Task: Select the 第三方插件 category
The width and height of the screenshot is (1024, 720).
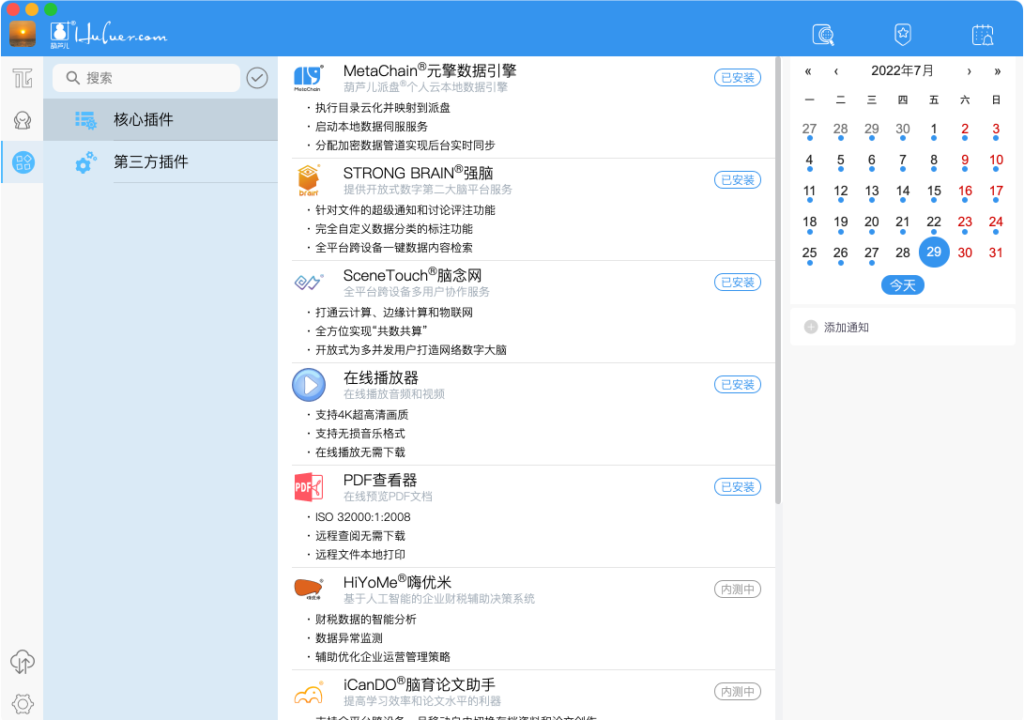Action: [x=161, y=162]
